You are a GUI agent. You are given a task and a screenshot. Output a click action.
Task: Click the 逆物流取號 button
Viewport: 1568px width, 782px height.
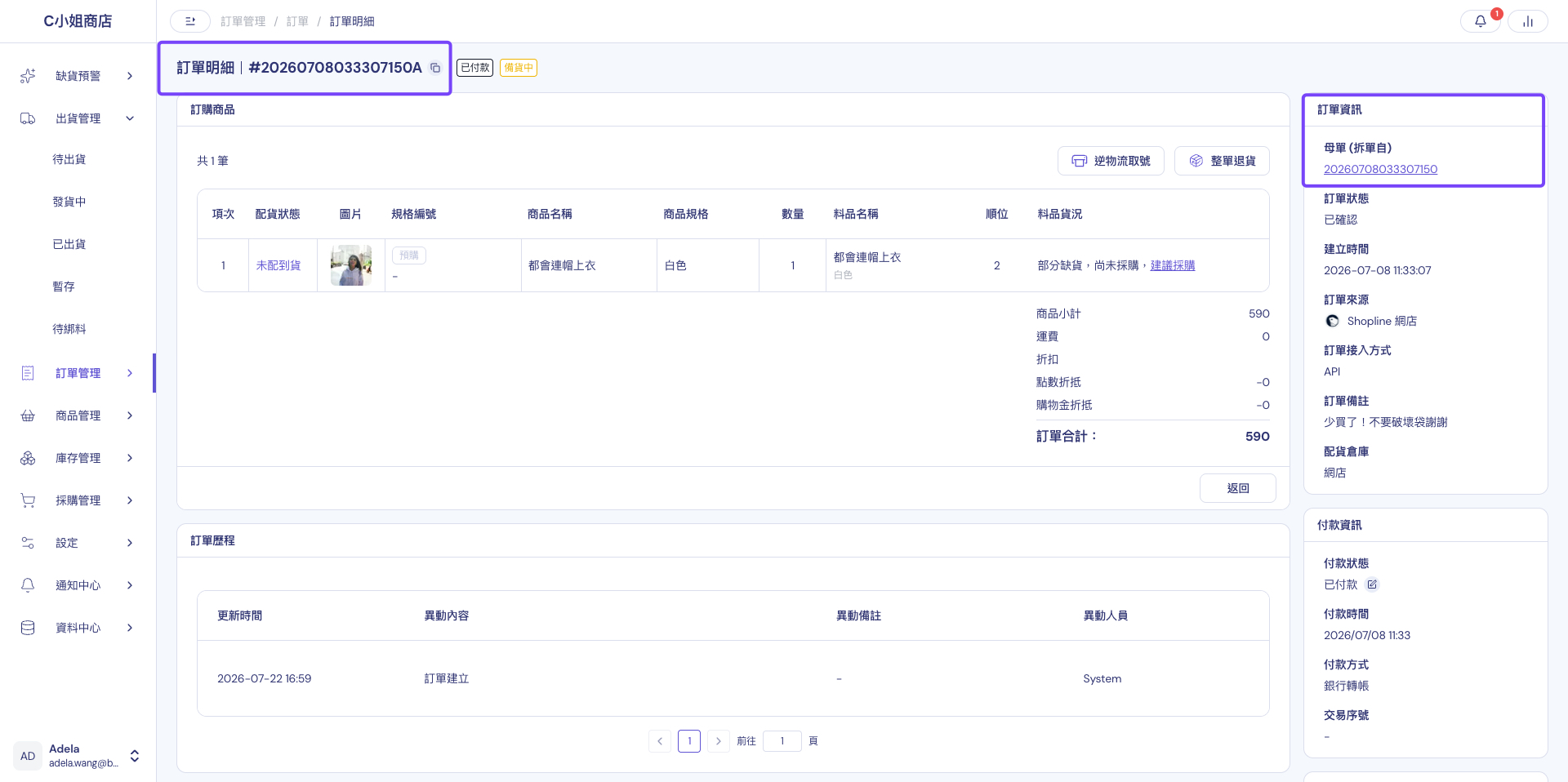click(1111, 161)
